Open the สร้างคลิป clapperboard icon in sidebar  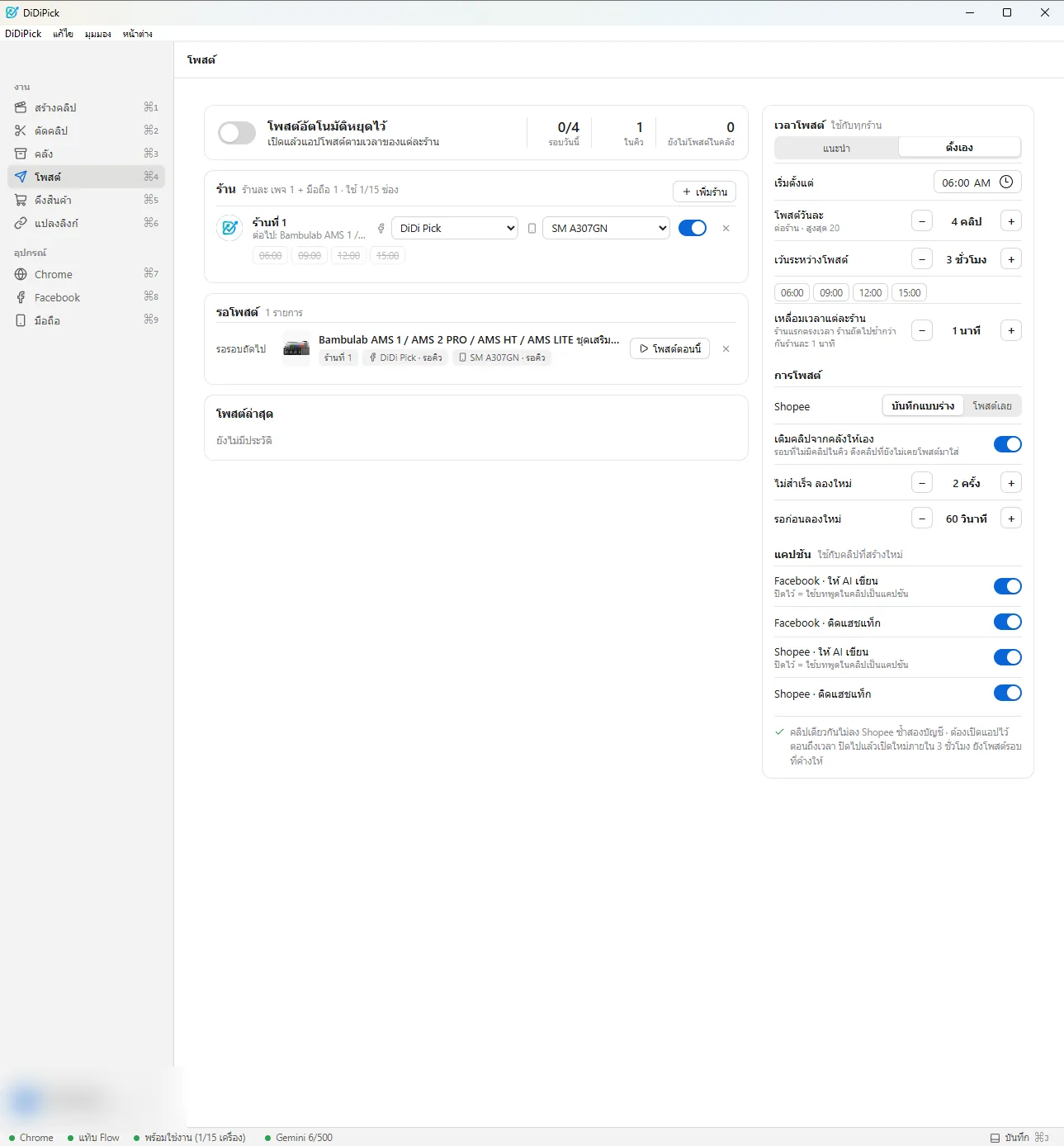21,107
